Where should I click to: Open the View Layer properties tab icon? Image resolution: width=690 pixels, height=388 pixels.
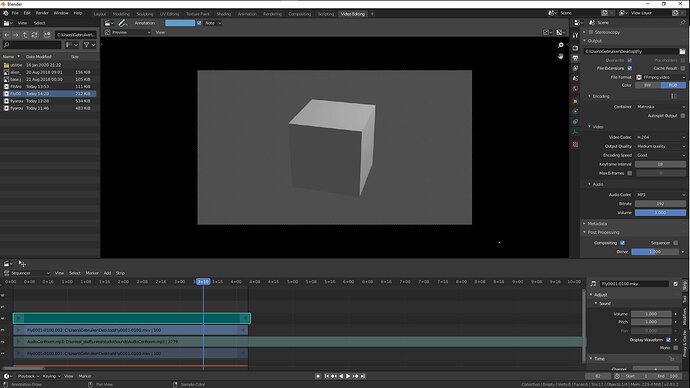point(575,68)
